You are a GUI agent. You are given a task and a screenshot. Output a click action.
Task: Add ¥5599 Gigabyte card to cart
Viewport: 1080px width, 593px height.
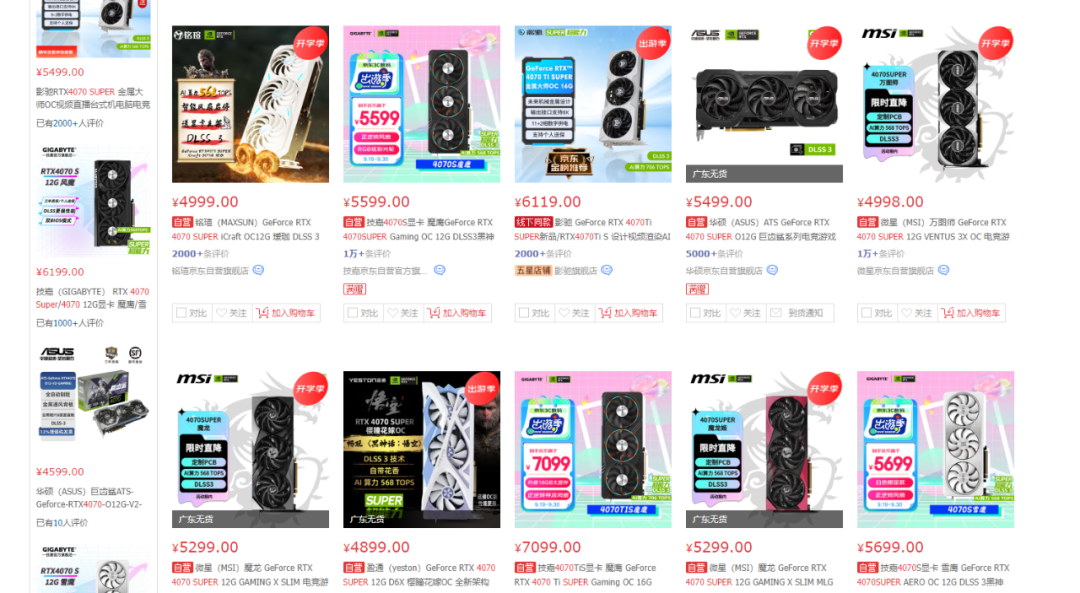pyautogui.click(x=458, y=313)
